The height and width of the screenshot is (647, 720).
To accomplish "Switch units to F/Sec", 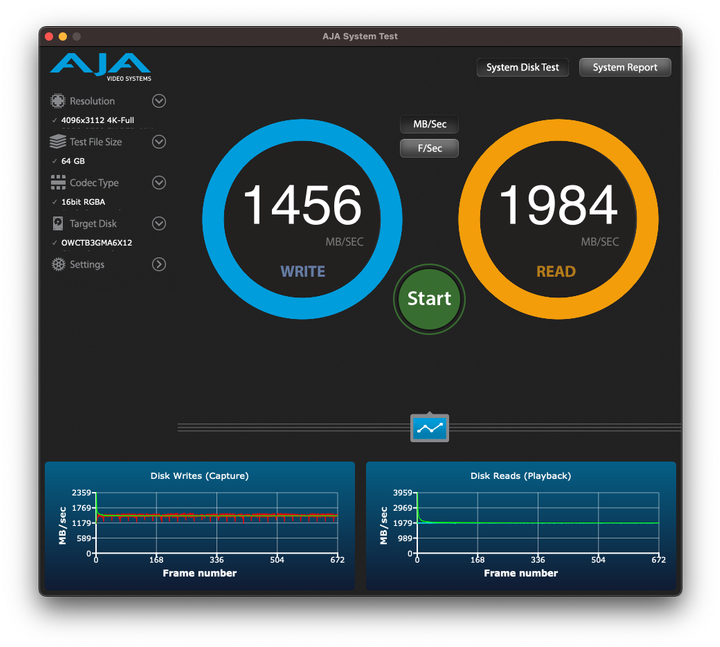I will [x=429, y=148].
